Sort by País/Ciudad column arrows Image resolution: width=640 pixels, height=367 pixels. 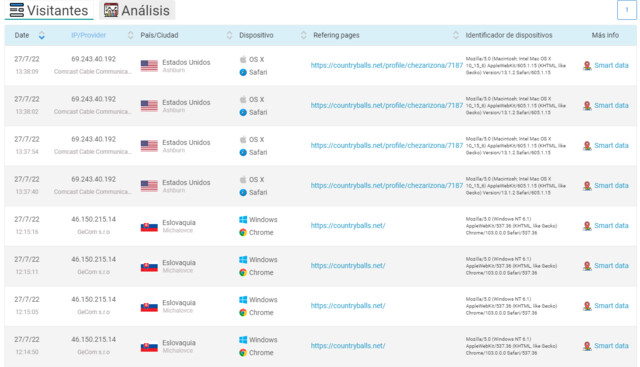[229, 36]
